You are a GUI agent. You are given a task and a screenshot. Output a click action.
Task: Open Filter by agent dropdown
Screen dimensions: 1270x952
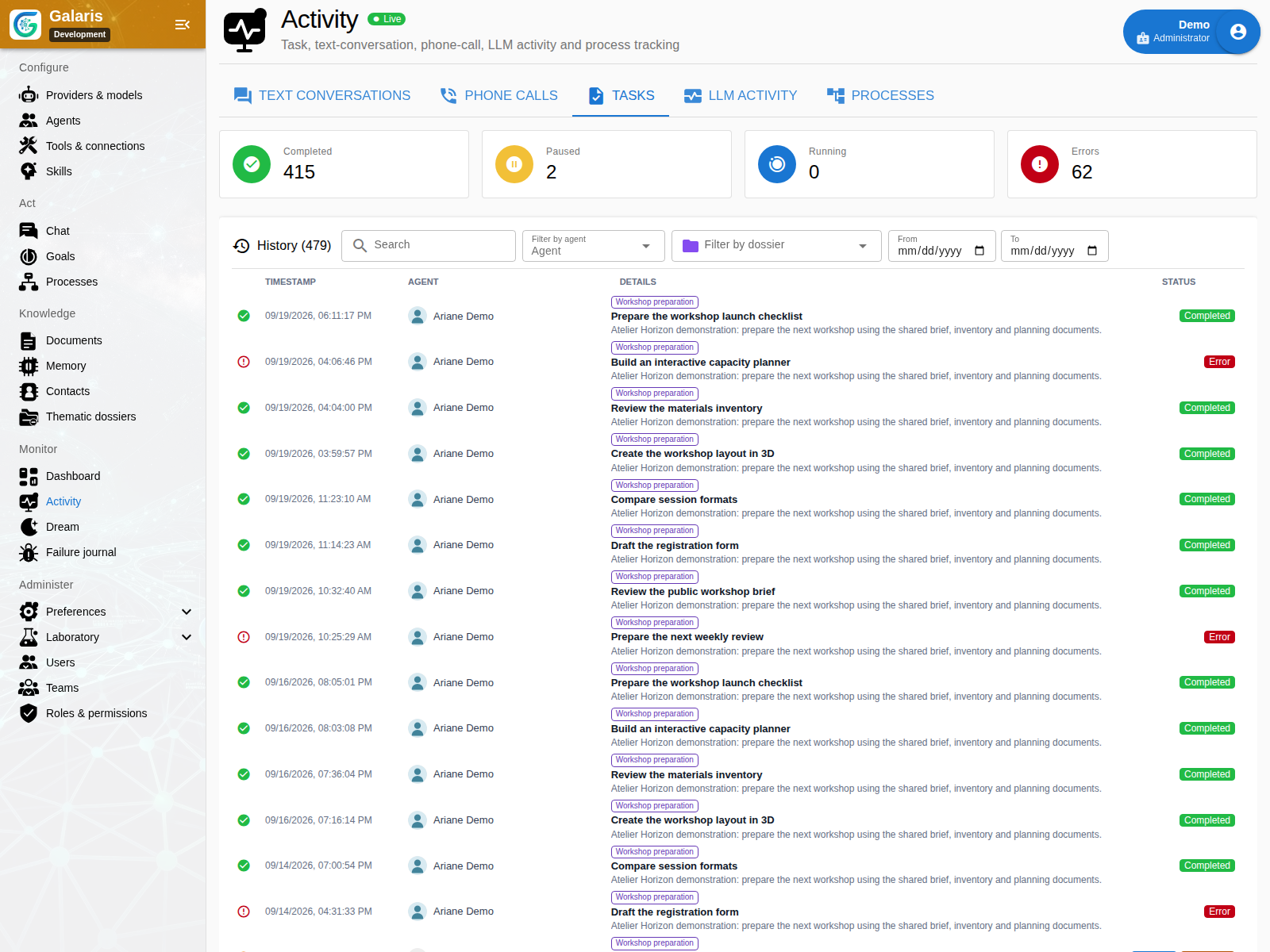(x=592, y=246)
